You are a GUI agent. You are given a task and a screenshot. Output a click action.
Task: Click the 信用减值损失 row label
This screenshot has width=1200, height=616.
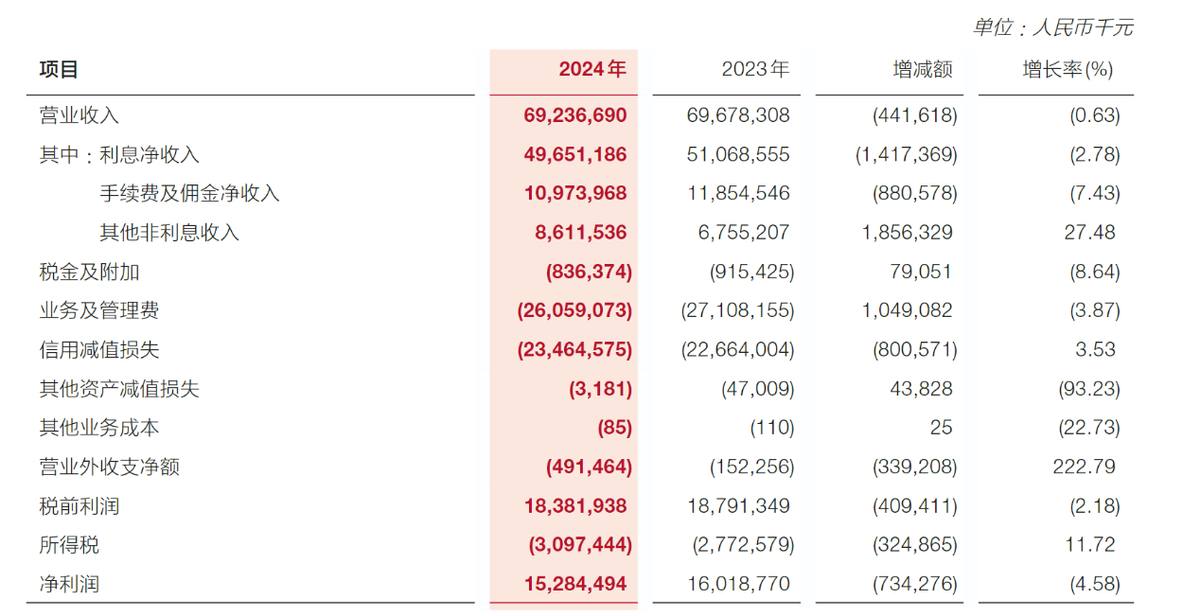click(x=99, y=350)
